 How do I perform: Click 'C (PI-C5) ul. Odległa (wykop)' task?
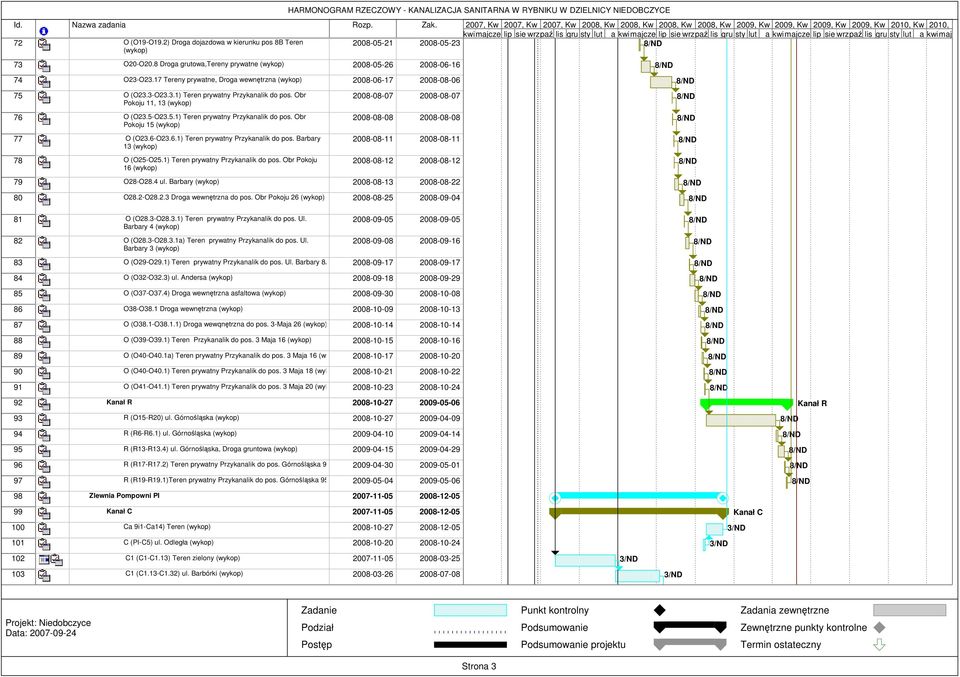point(168,543)
